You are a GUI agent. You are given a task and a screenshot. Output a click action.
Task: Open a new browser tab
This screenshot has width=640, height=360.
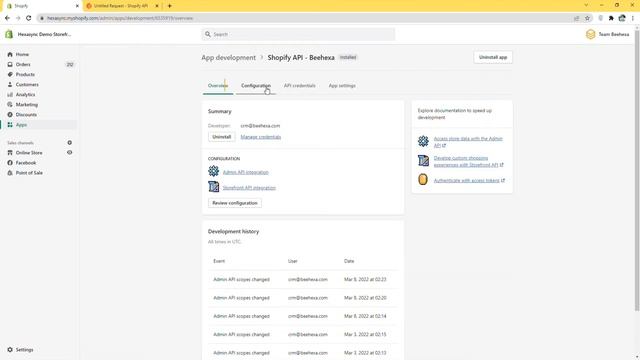[x=170, y=6]
